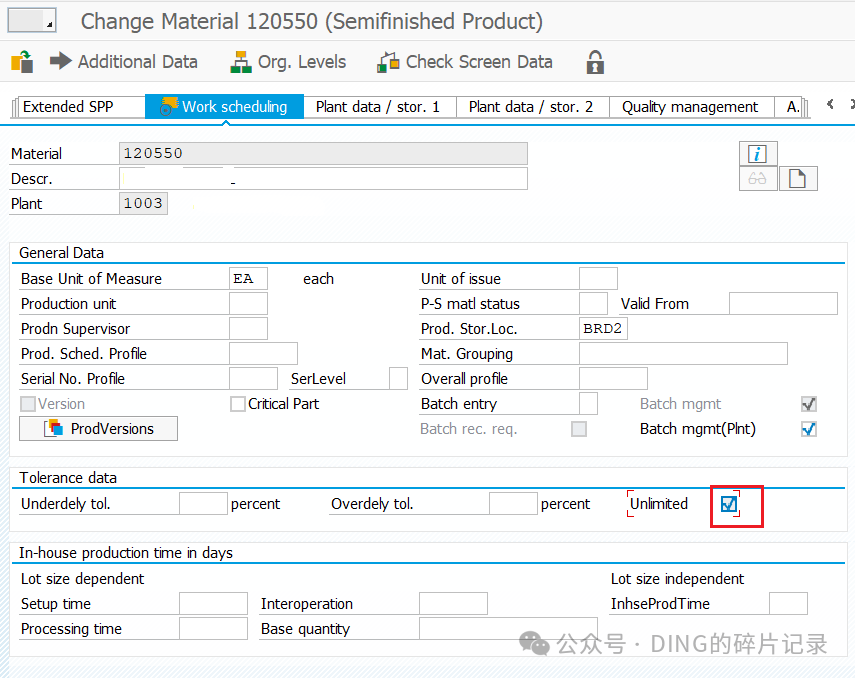
Task: Toggle the Batch mgmt checkbox
Action: coord(809,404)
